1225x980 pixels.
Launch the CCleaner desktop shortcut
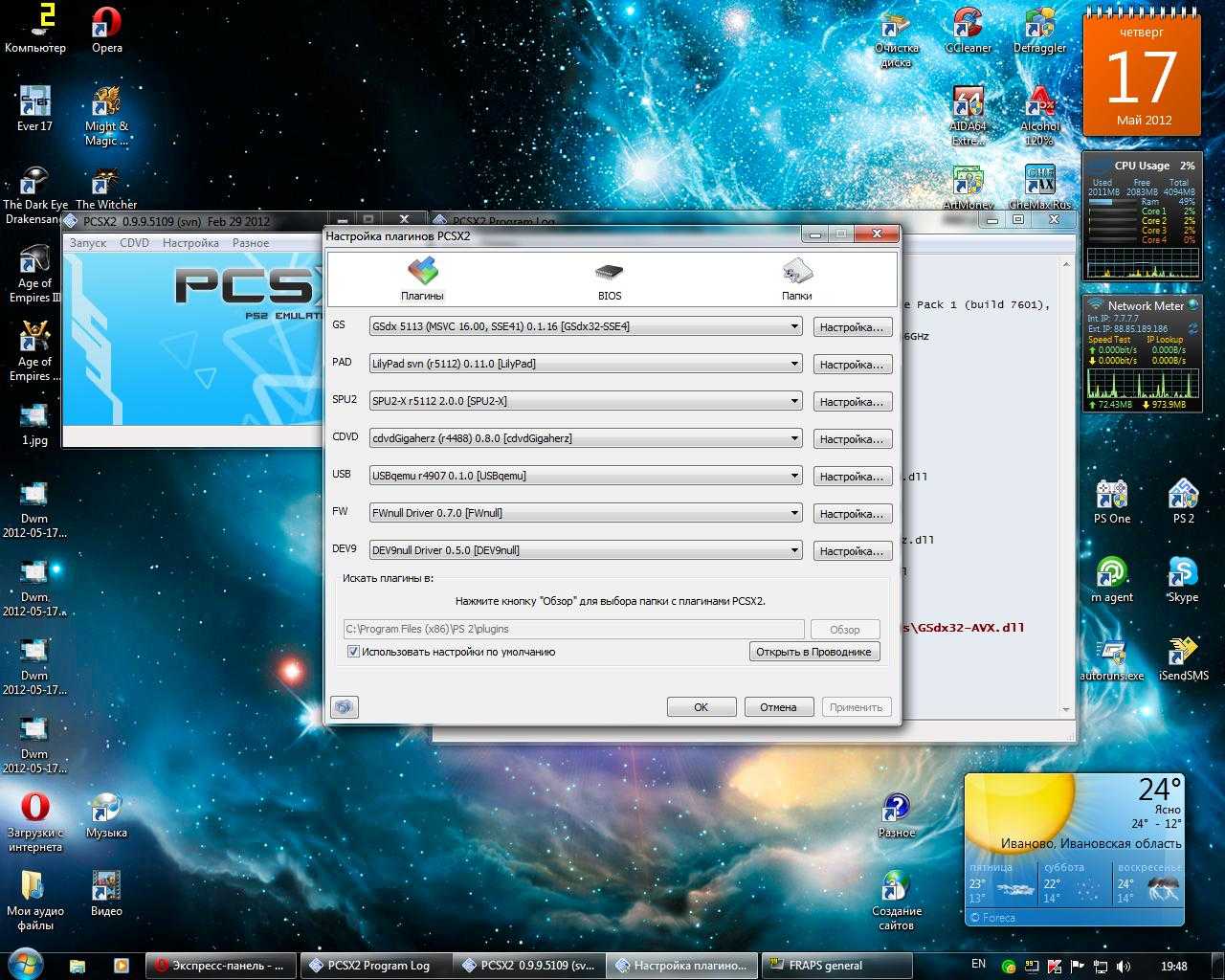coord(968,30)
